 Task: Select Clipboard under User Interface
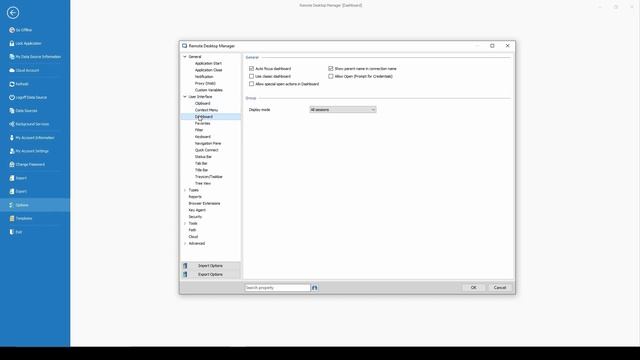[202, 103]
